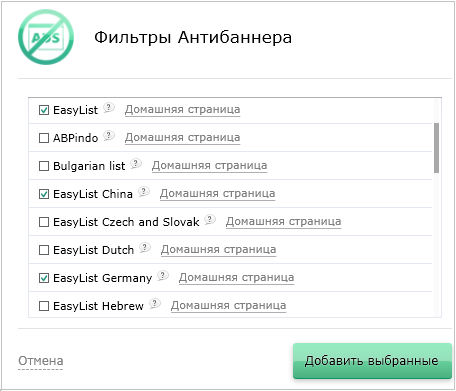Click the Отмена cancel link
Screen dimensions: 456x391
[41, 361]
